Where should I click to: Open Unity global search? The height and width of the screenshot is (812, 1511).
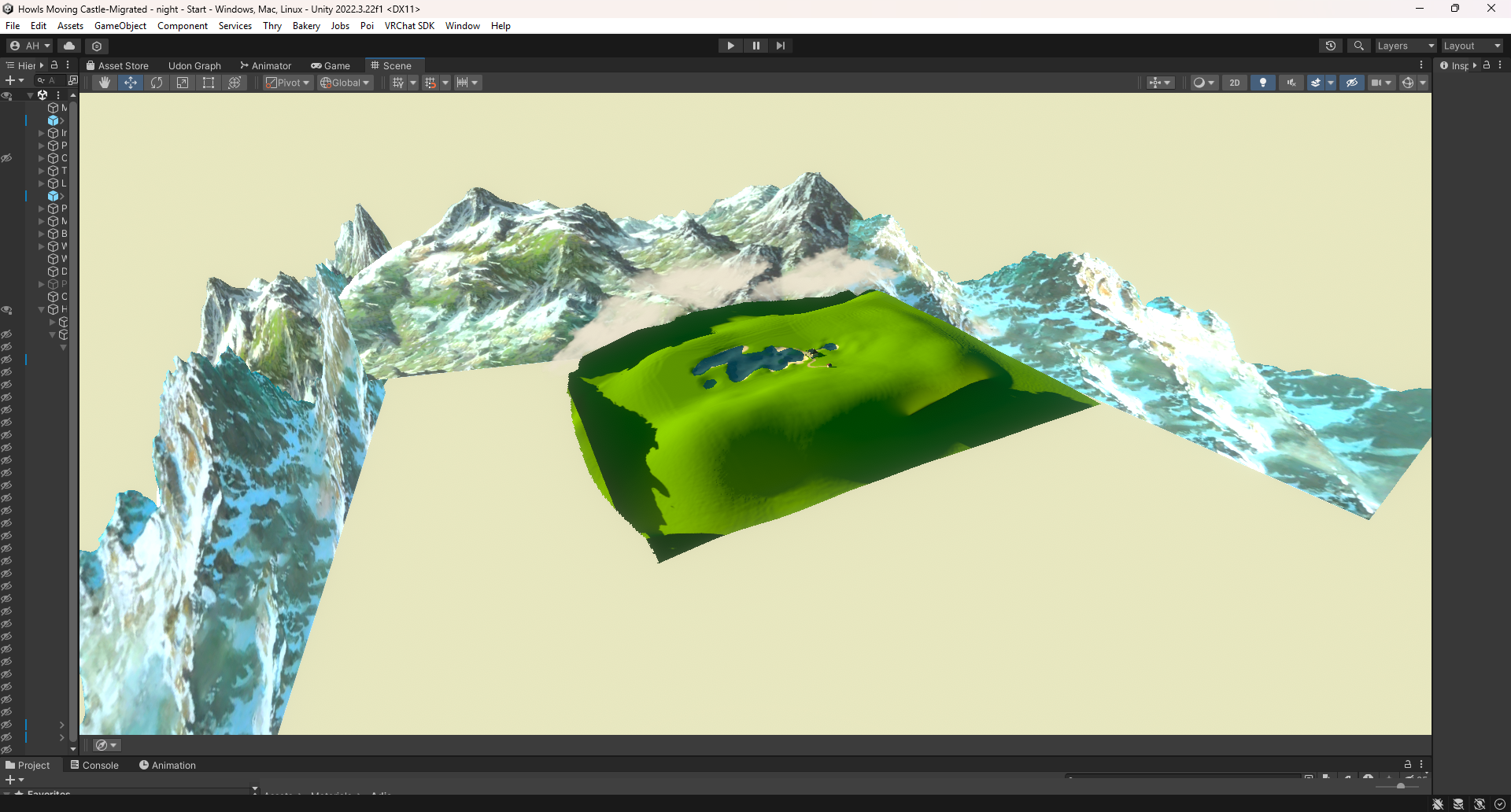click(x=1358, y=46)
